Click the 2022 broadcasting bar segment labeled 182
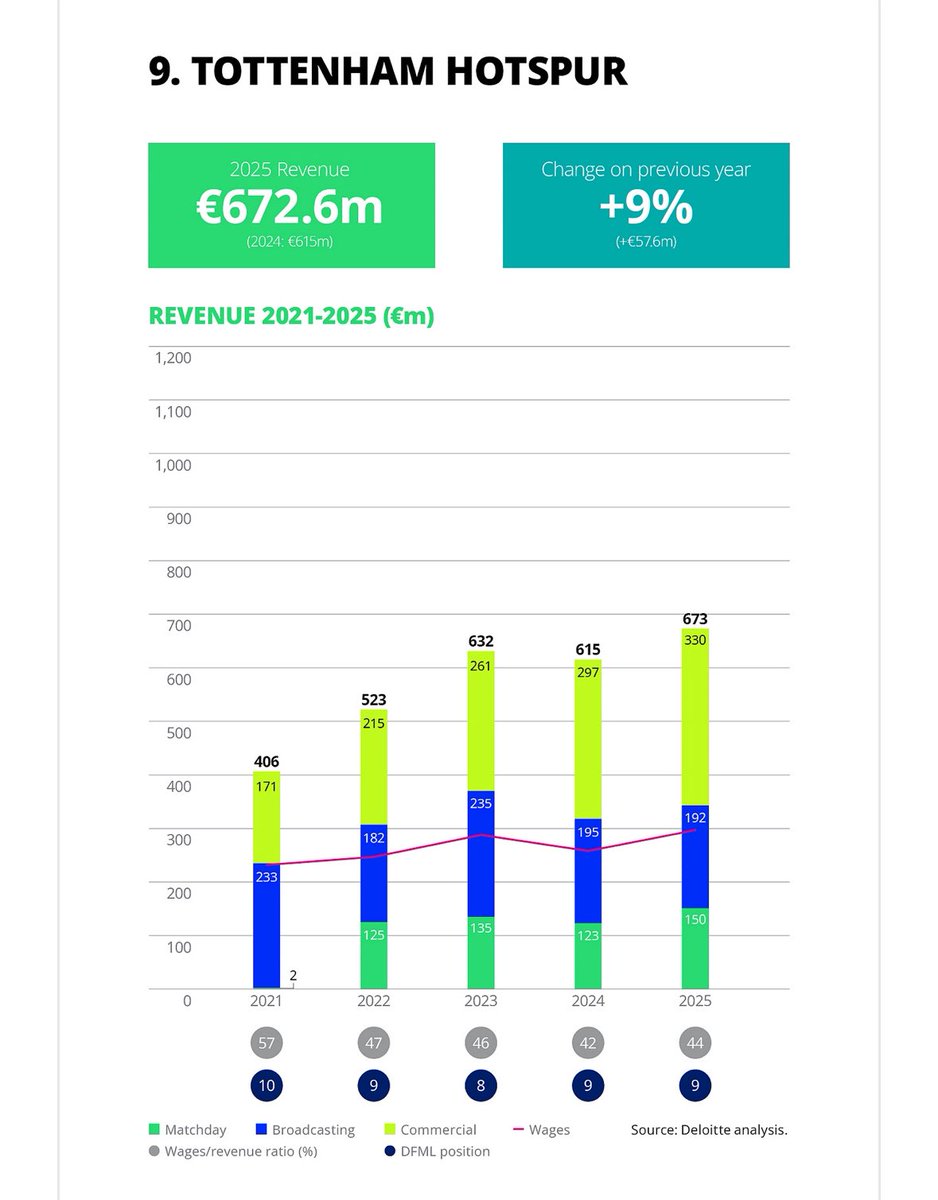 [x=374, y=873]
